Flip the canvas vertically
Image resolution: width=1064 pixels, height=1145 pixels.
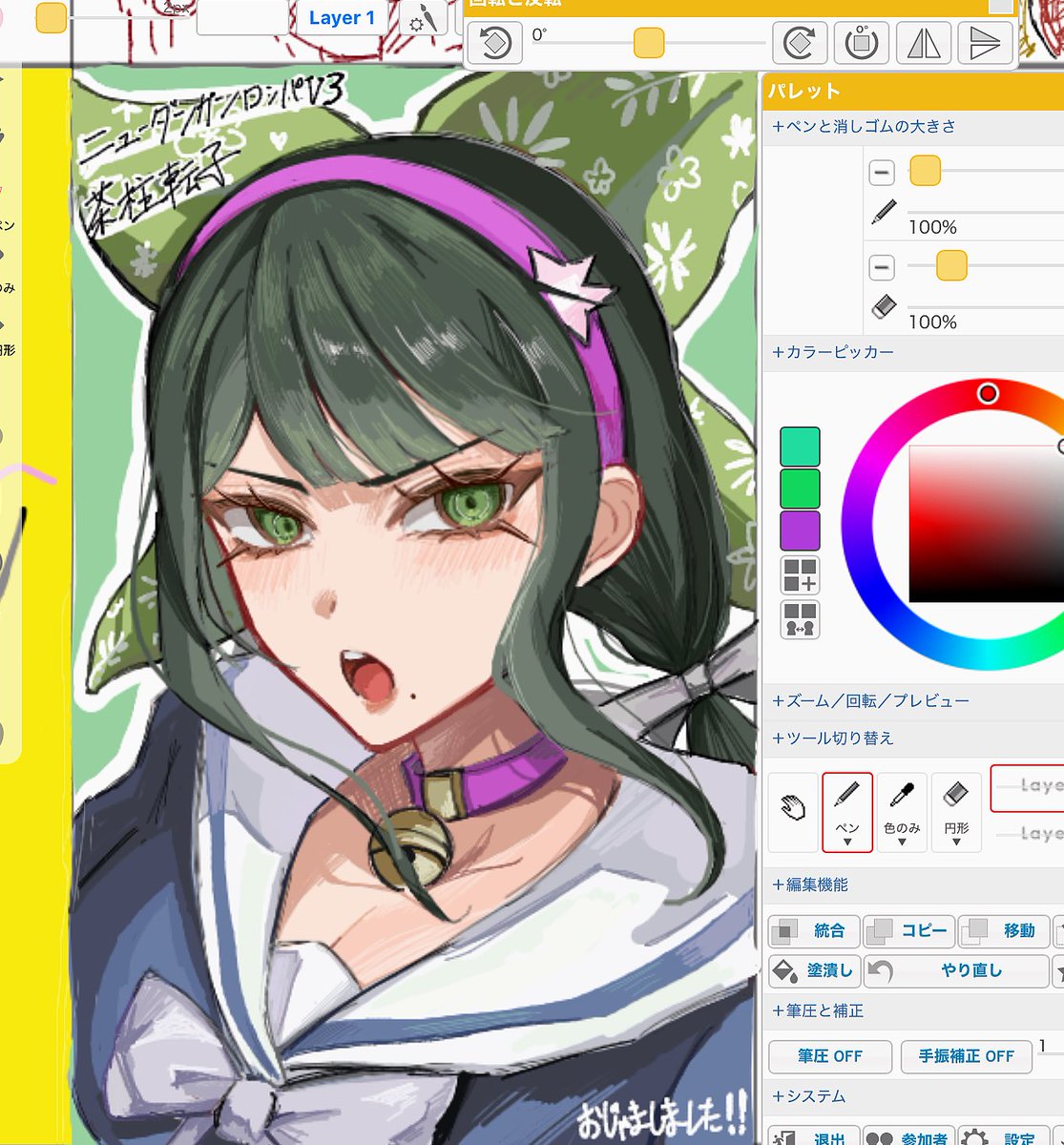point(985,44)
